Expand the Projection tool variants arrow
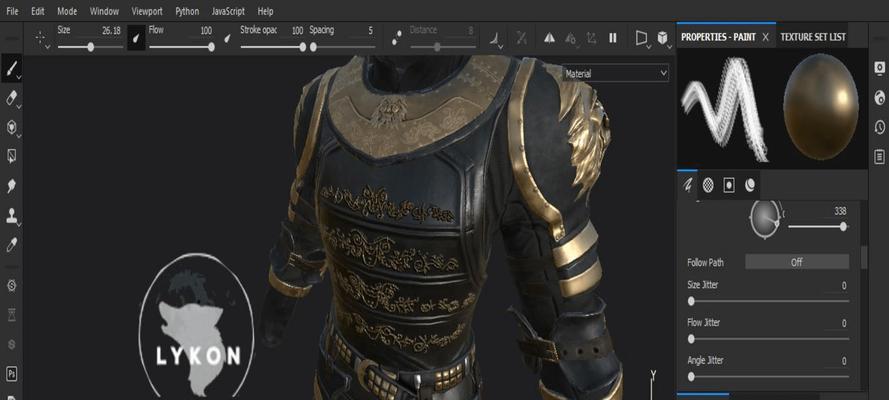Image resolution: width=889 pixels, height=400 pixels. (x=19, y=135)
